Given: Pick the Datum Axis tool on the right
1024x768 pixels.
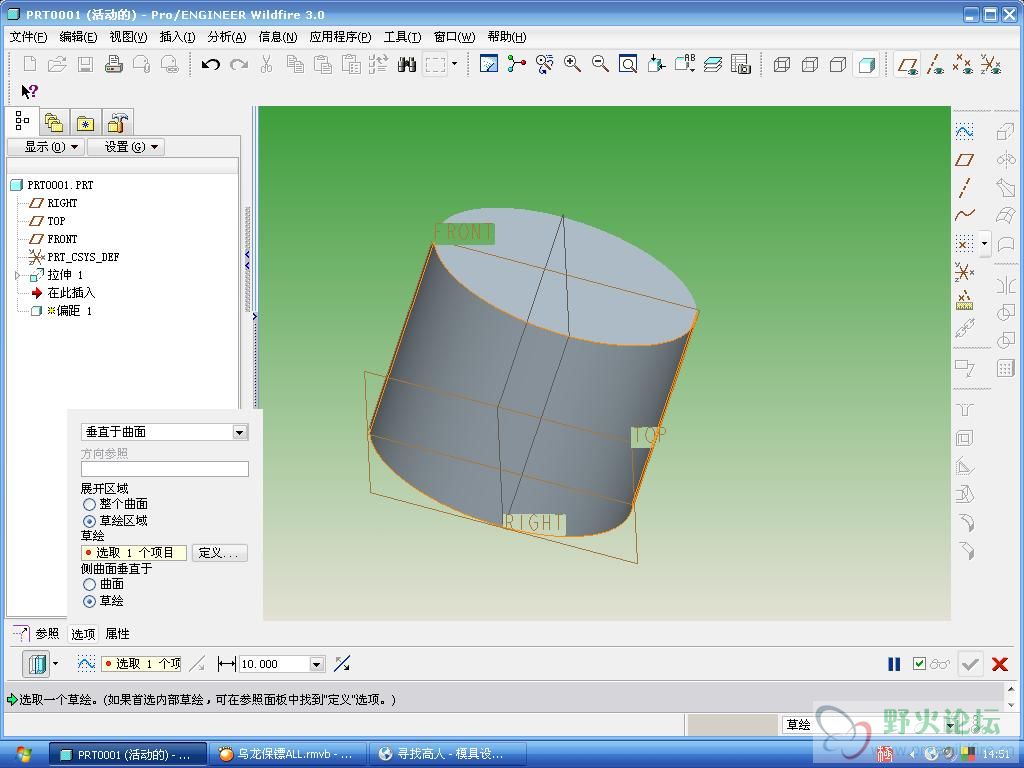Looking at the screenshot, I should tap(964, 187).
